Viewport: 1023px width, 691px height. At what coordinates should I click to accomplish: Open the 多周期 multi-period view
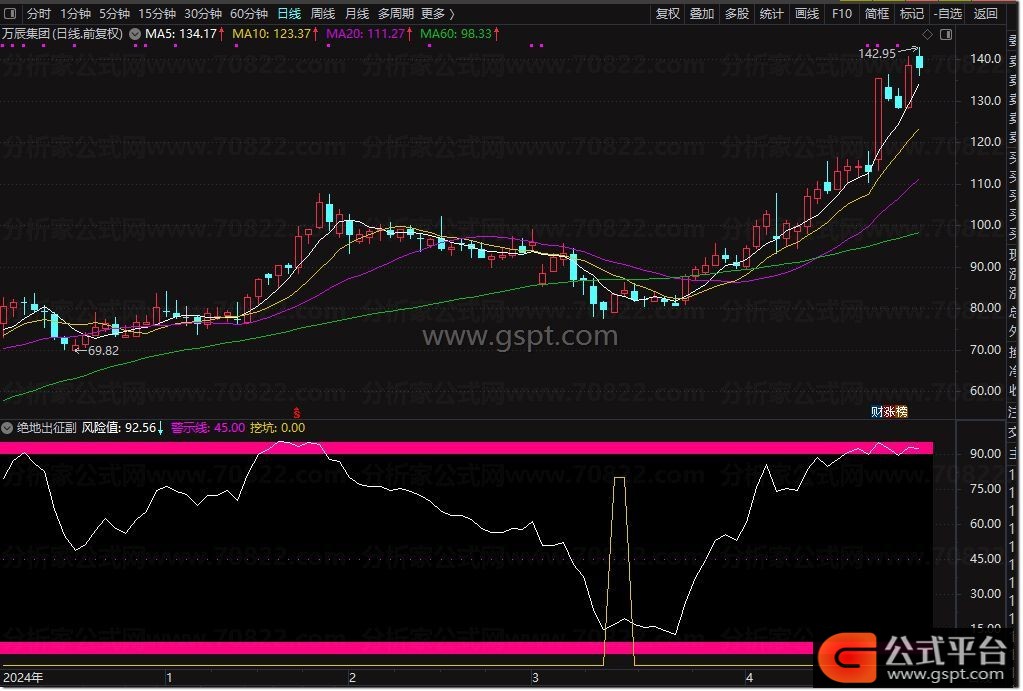pyautogui.click(x=395, y=13)
